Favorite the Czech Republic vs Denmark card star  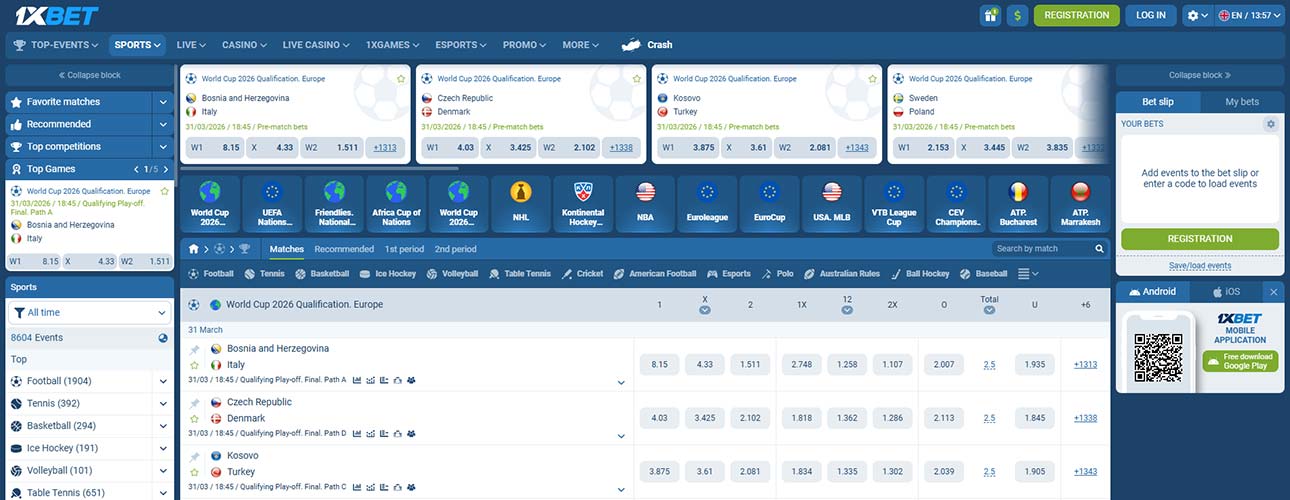(x=637, y=78)
